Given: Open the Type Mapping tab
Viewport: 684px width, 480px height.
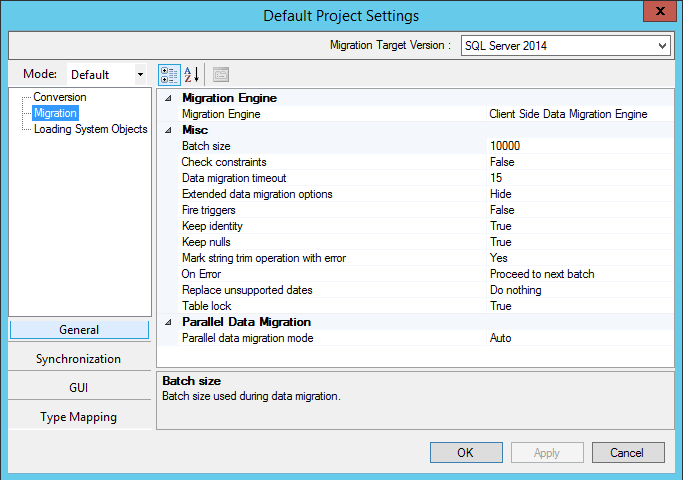Looking at the screenshot, I should point(78,417).
